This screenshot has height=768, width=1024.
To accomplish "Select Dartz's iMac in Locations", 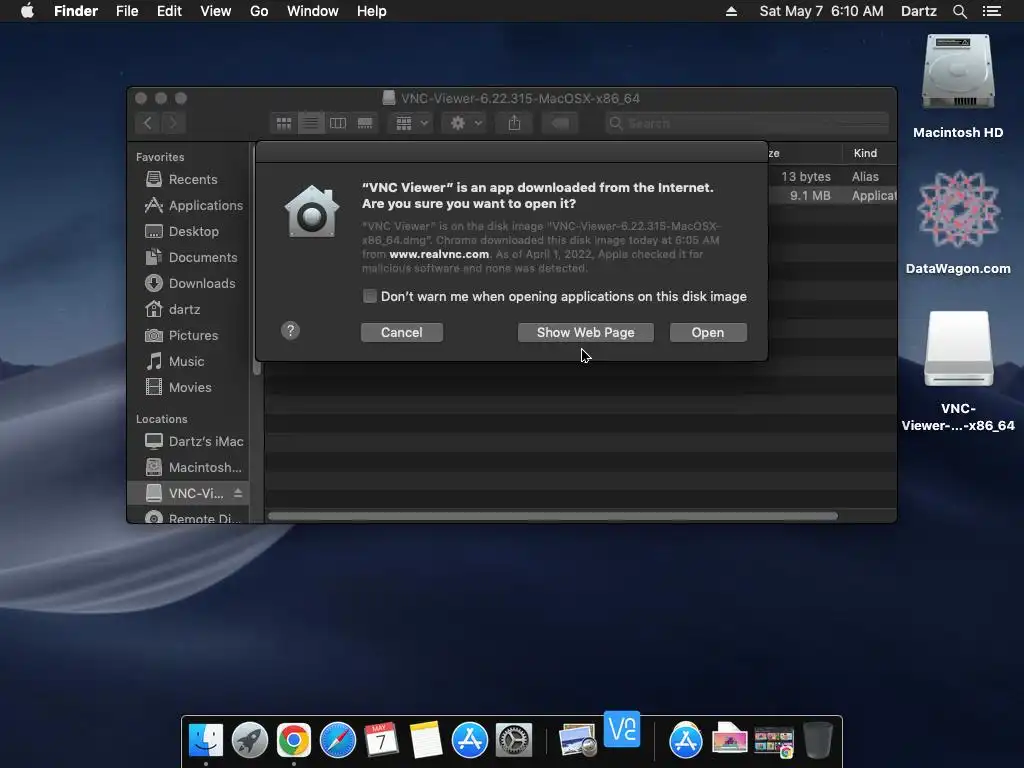I will [188, 441].
